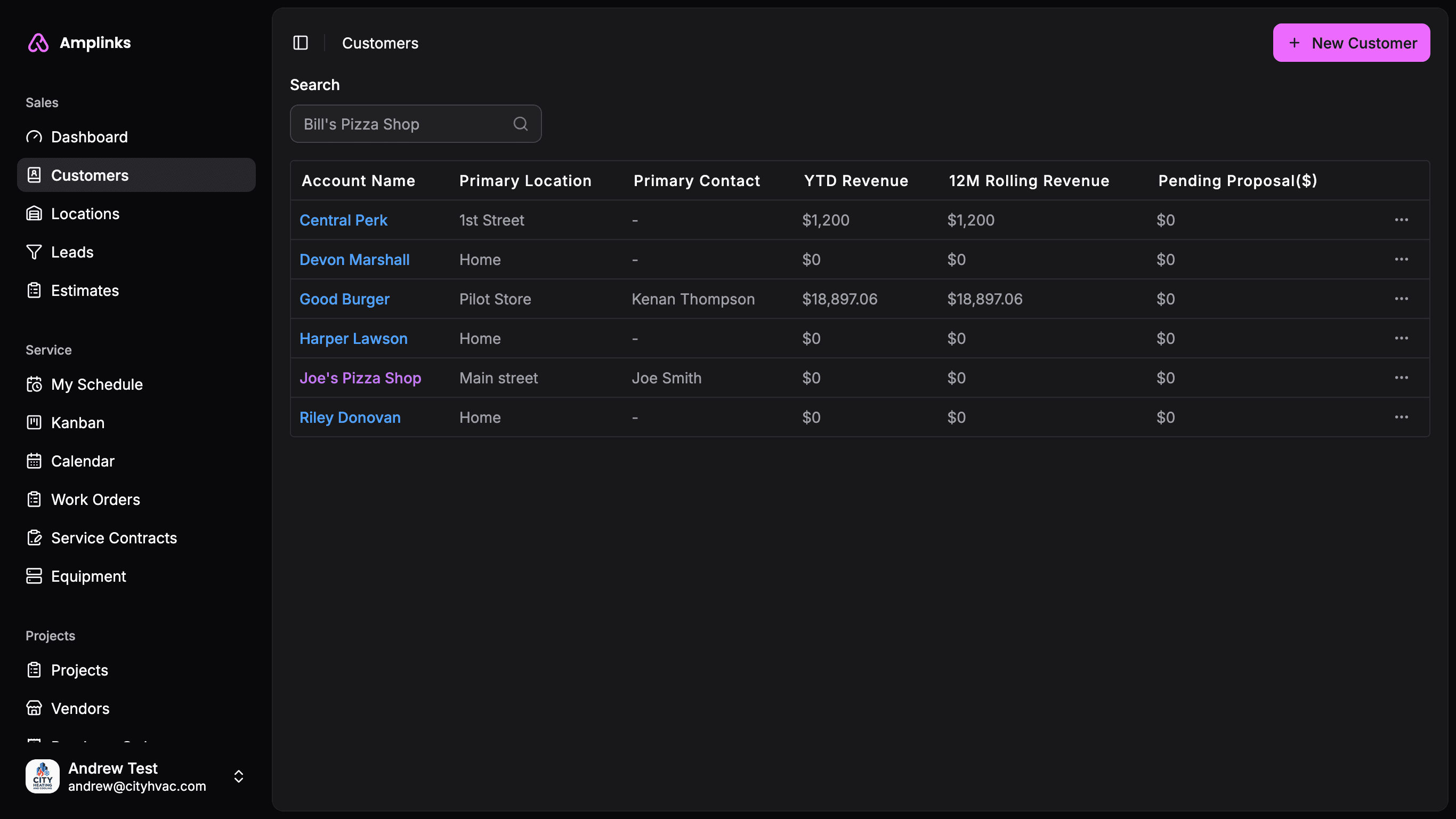Image resolution: width=1456 pixels, height=819 pixels.
Task: Expand the Andrew Test account switcher
Action: pyautogui.click(x=239, y=776)
